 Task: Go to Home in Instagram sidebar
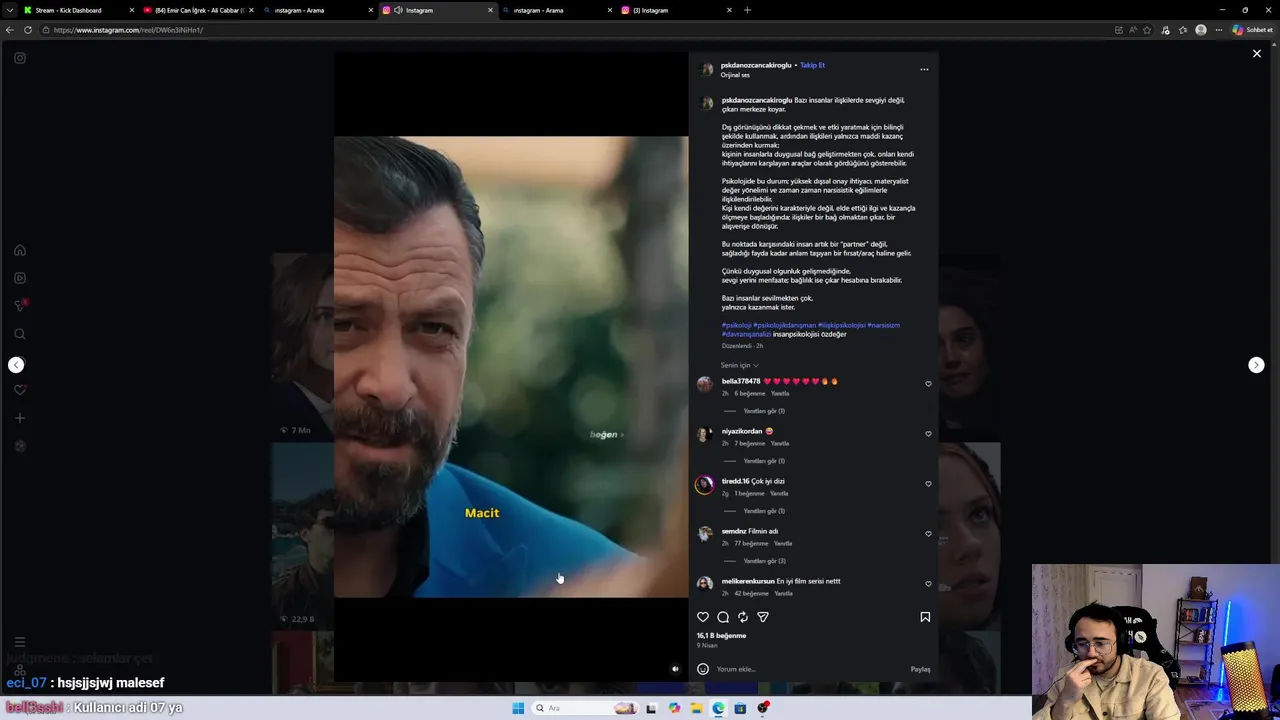20,250
